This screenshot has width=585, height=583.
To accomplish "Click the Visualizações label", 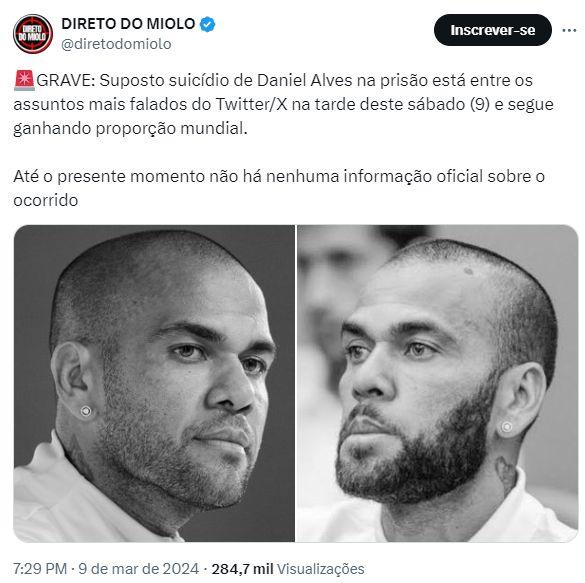I will [320, 569].
